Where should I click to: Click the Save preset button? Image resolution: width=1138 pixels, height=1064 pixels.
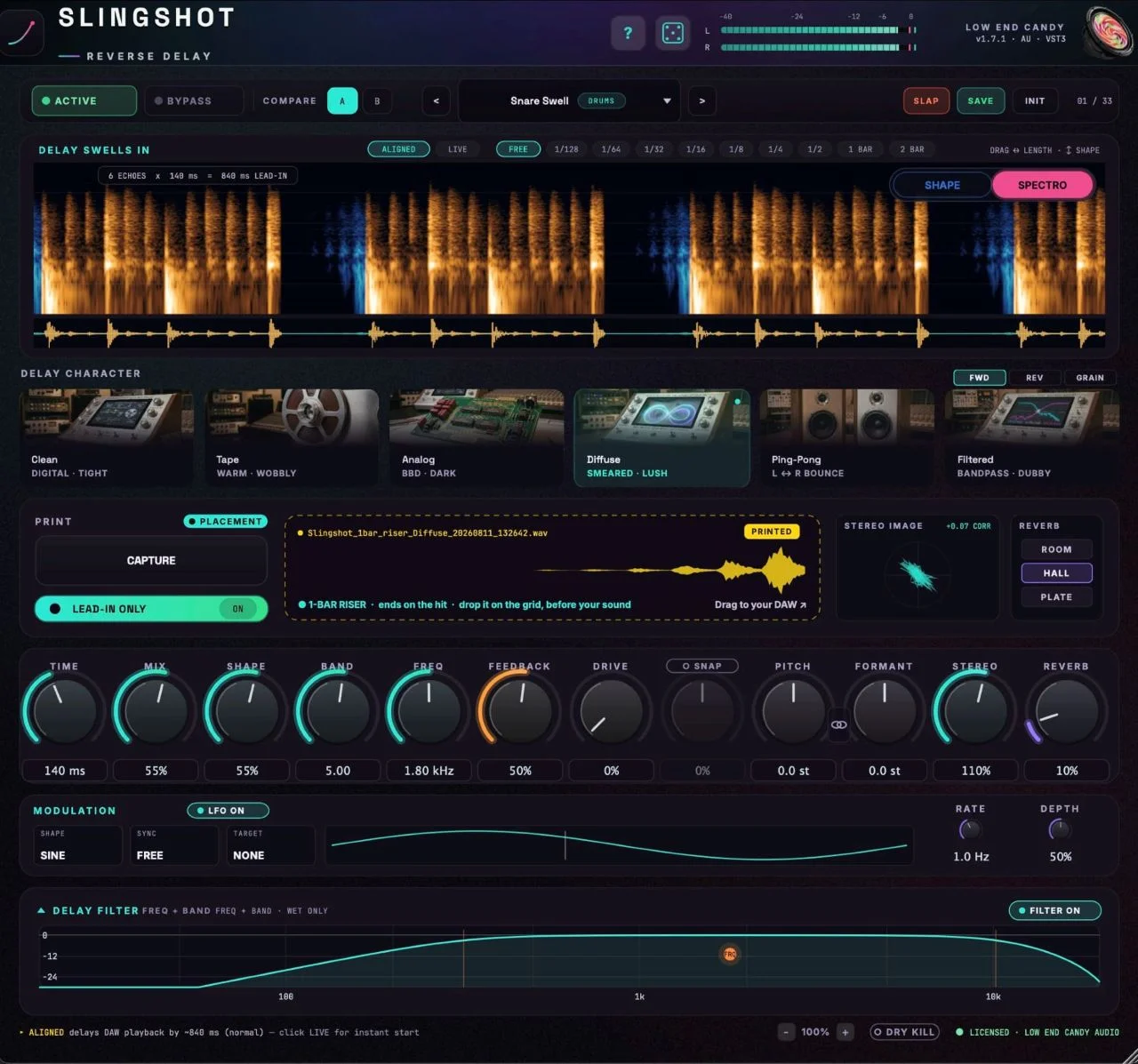click(981, 100)
